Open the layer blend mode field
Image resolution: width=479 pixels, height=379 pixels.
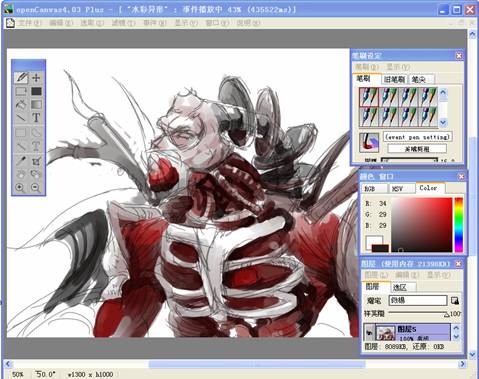(x=418, y=301)
